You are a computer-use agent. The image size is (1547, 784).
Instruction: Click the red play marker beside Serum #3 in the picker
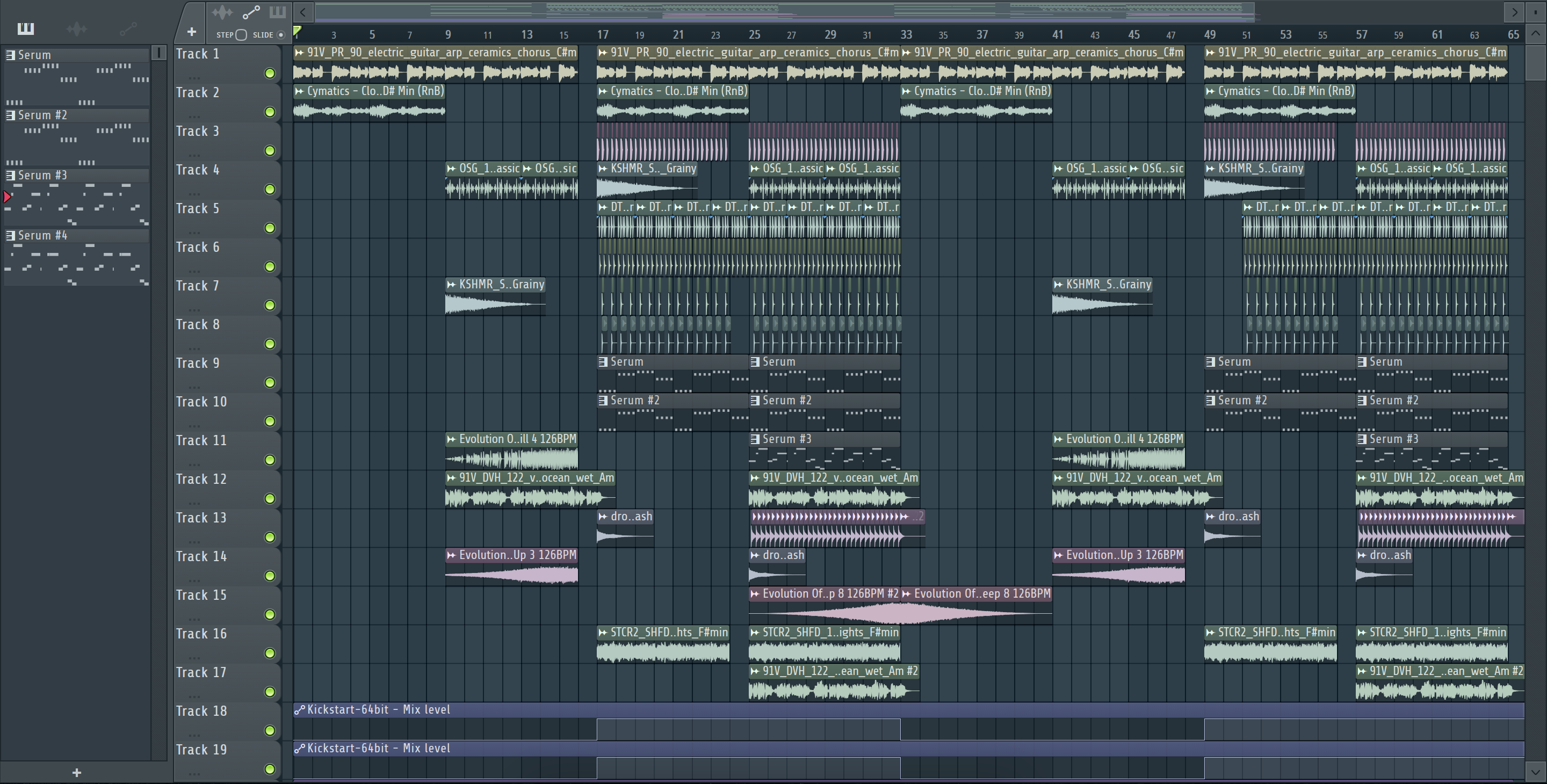coord(7,197)
